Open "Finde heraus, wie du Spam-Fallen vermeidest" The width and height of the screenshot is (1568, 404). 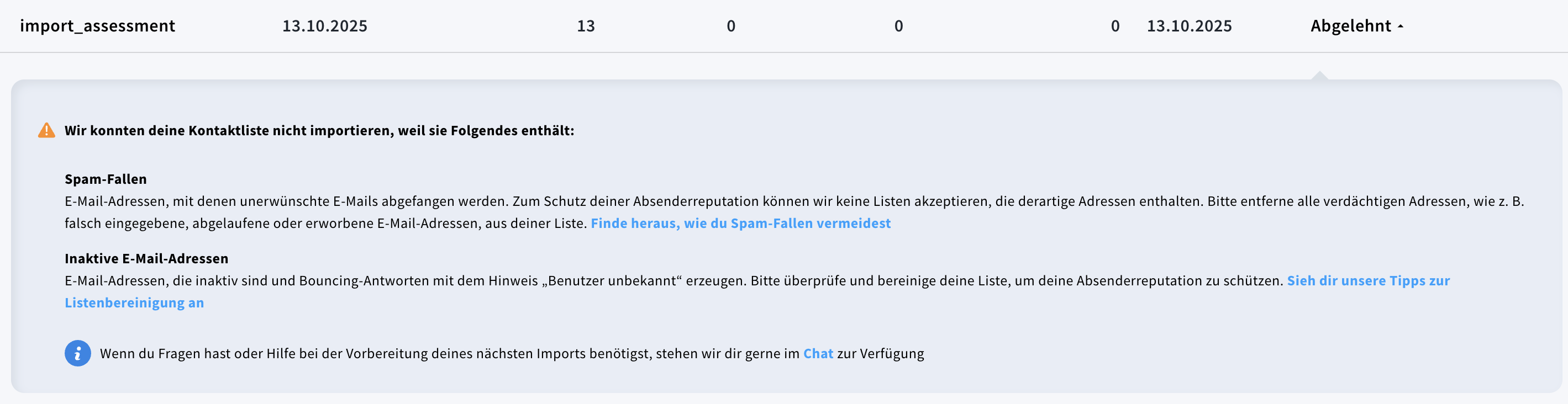(x=740, y=224)
